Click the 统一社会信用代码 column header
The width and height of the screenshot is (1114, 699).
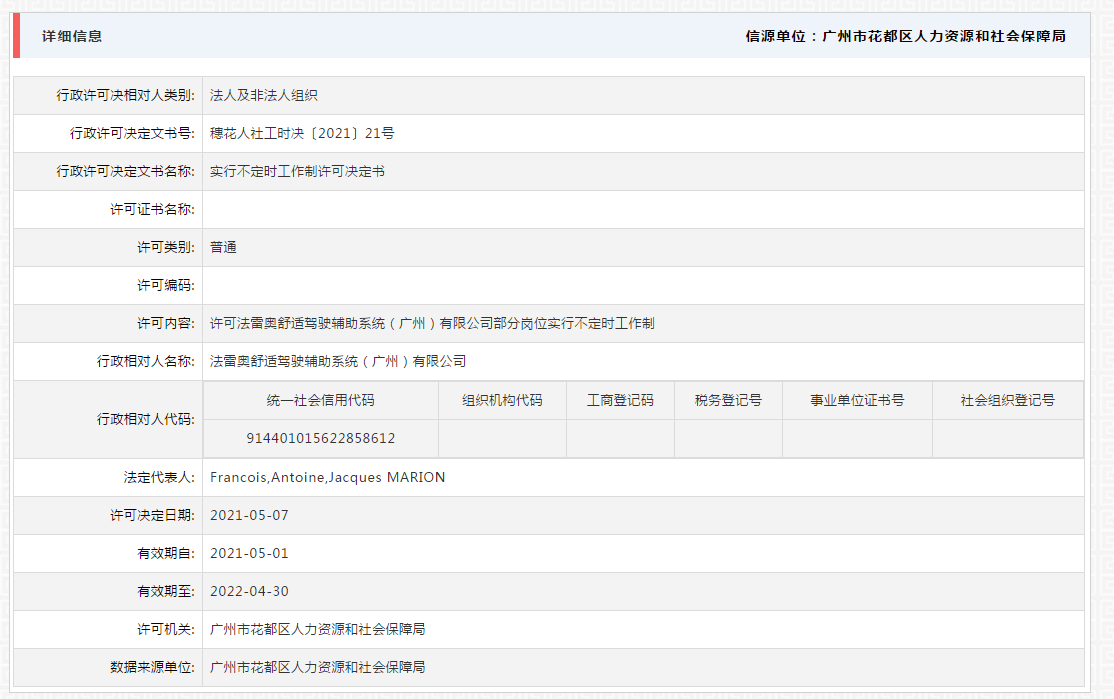320,401
